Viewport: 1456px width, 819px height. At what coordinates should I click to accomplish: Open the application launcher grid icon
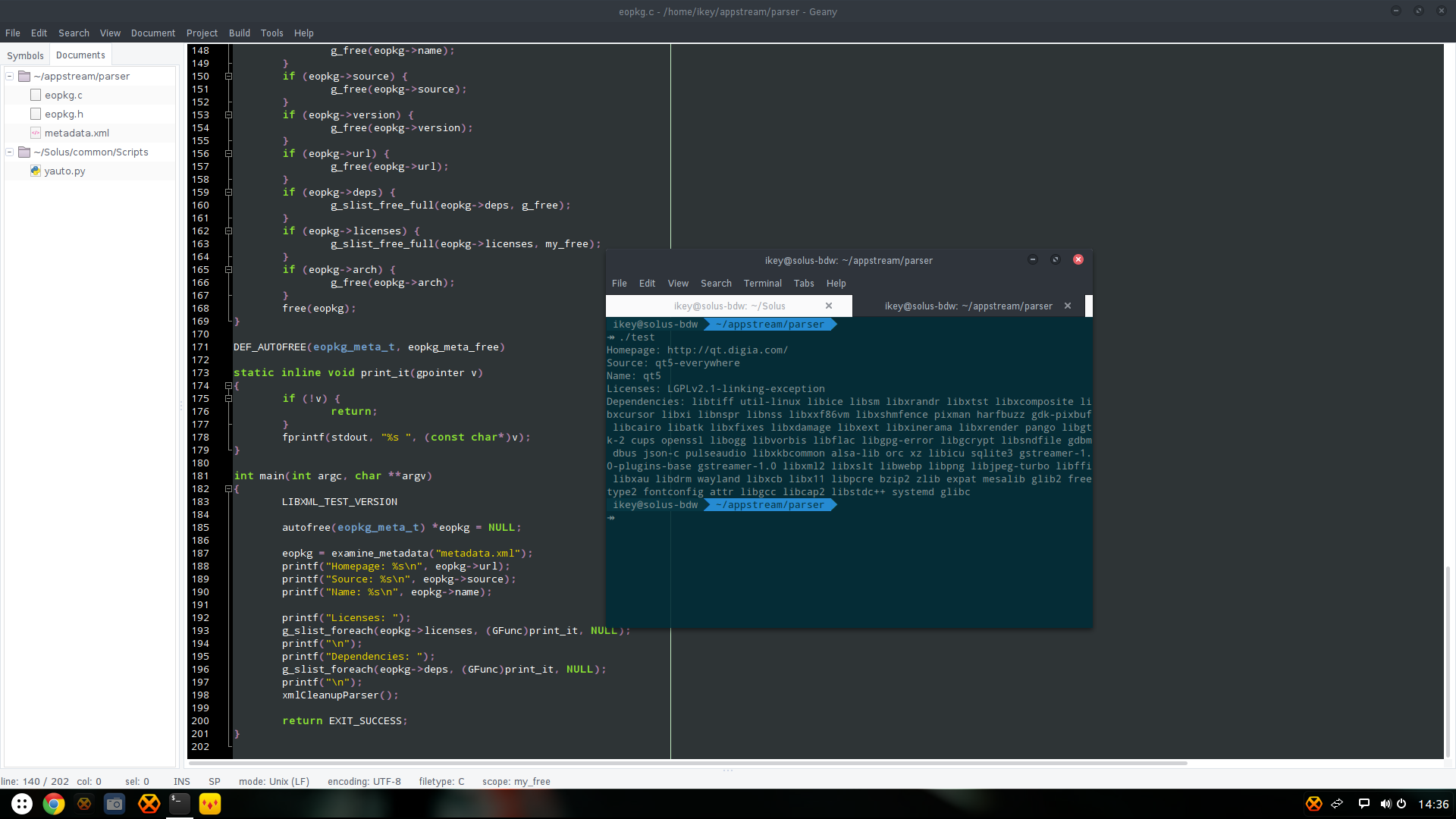point(22,804)
